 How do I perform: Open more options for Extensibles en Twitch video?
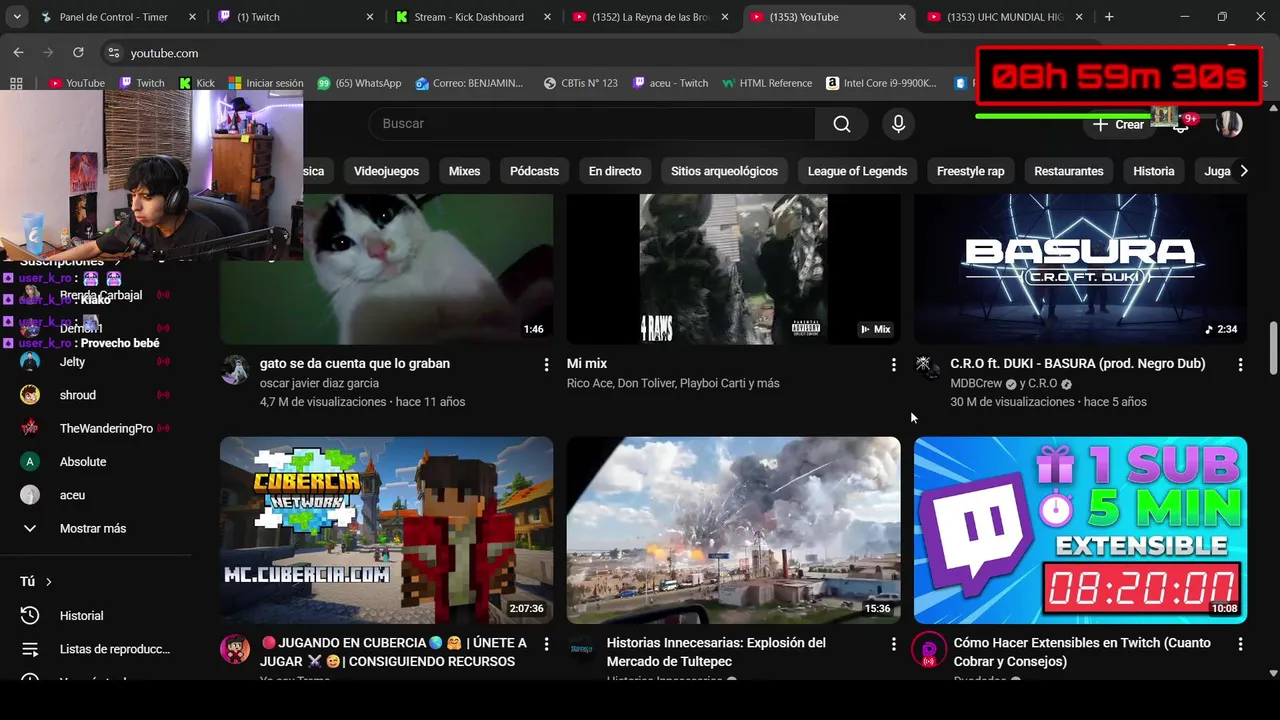1240,644
